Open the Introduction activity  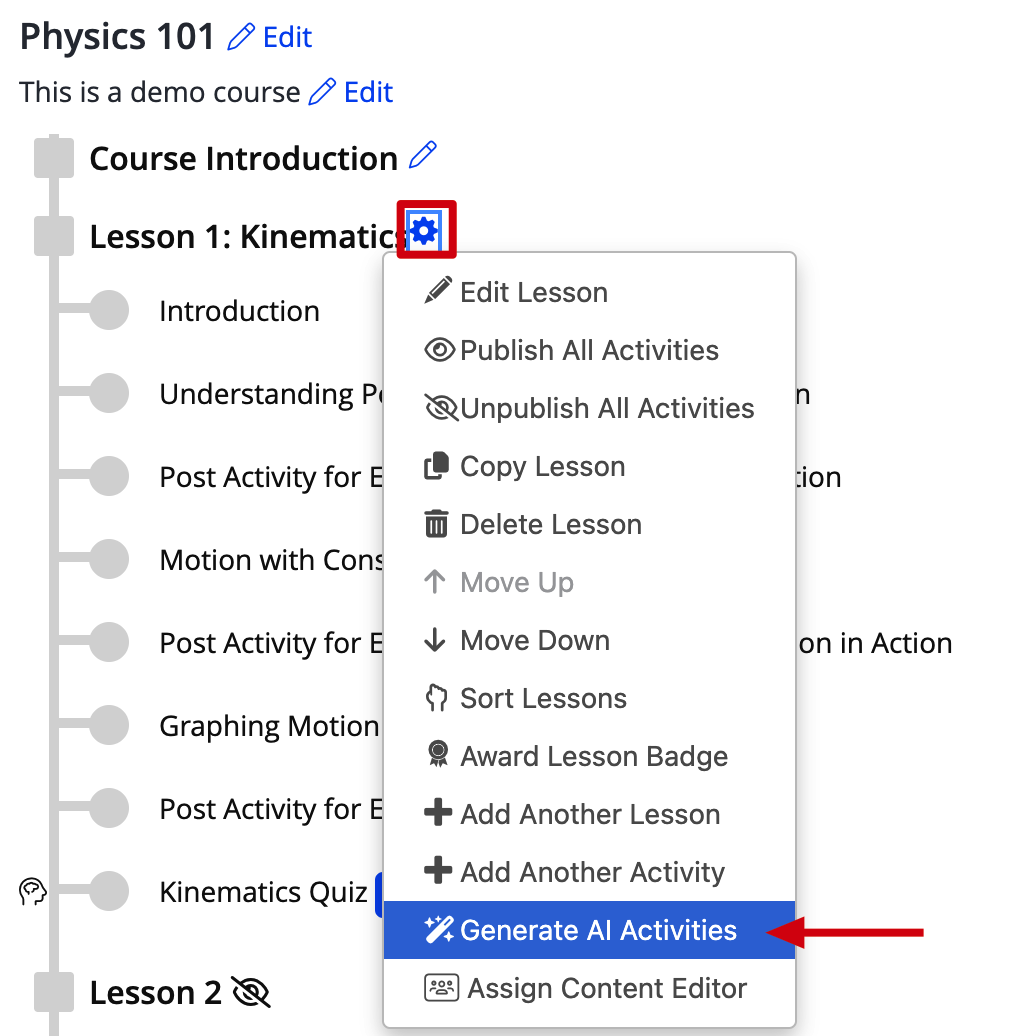pos(239,311)
